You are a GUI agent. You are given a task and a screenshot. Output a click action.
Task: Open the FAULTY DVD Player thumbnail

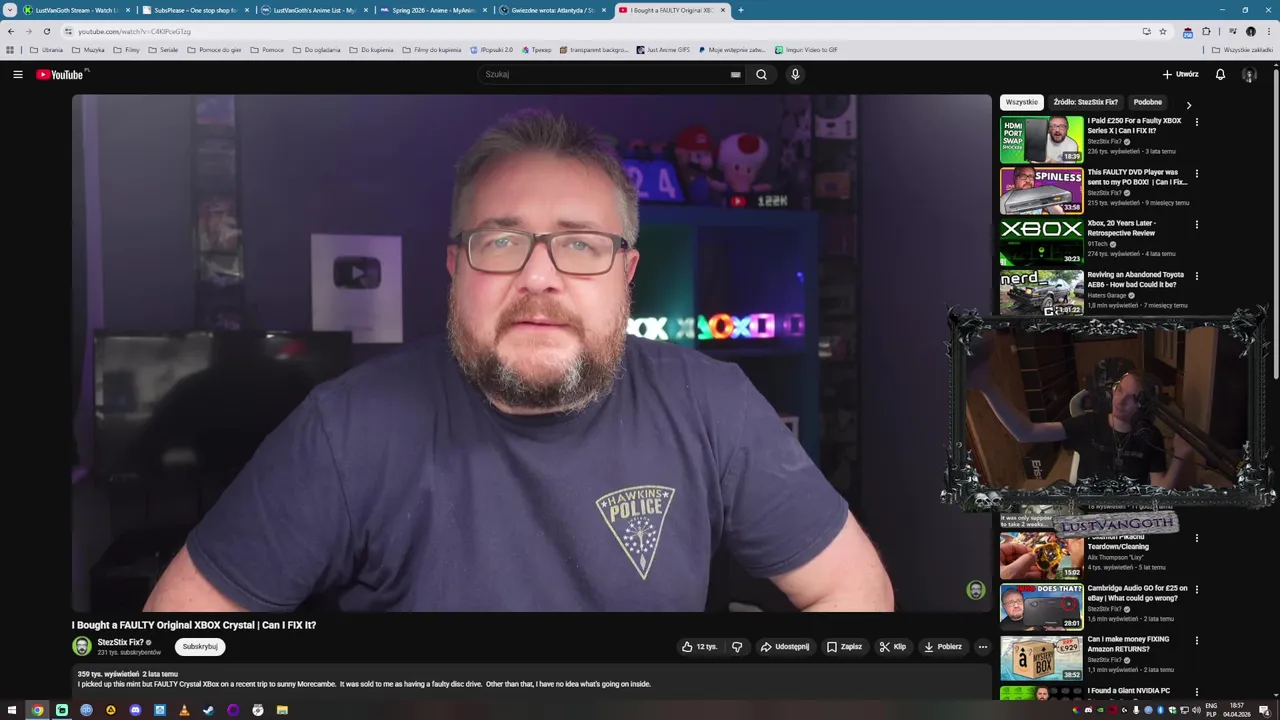coord(1041,190)
